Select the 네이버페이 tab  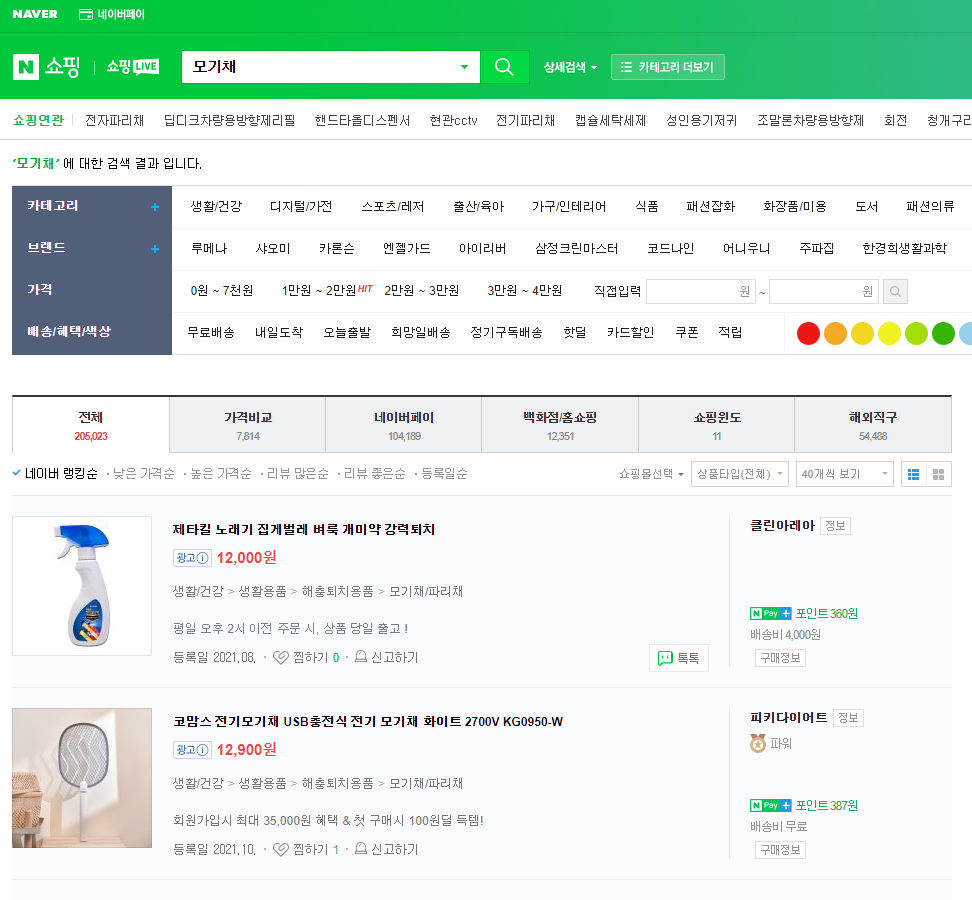404,425
